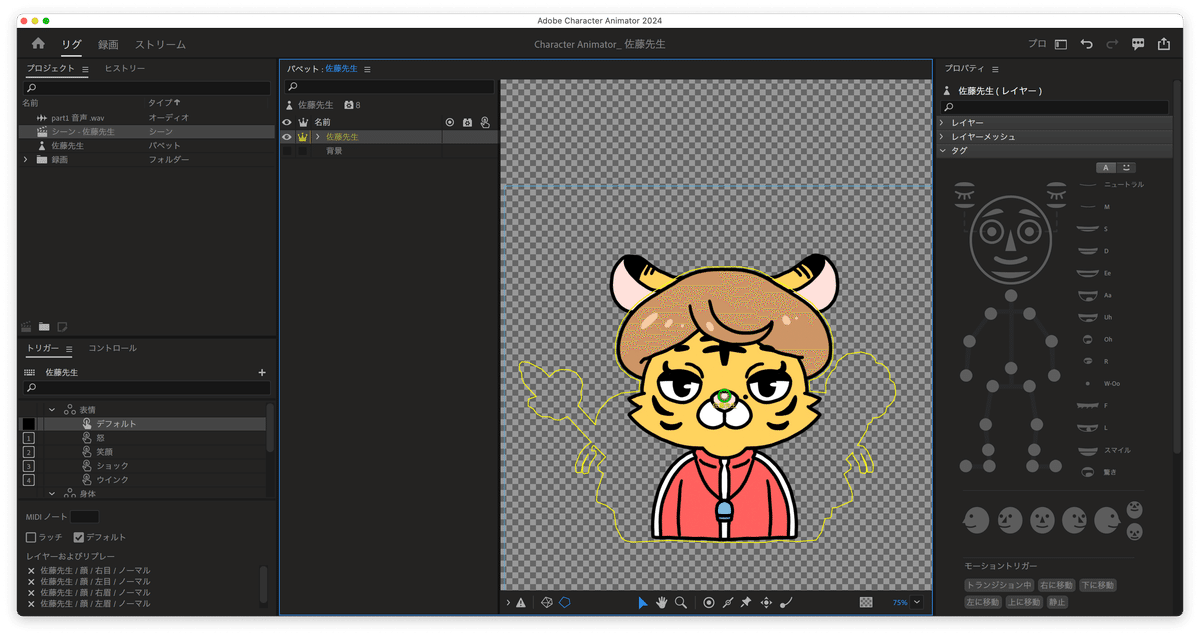1200x636 pixels.
Task: Click the new scene clapperboard icon
Action: coord(27,326)
